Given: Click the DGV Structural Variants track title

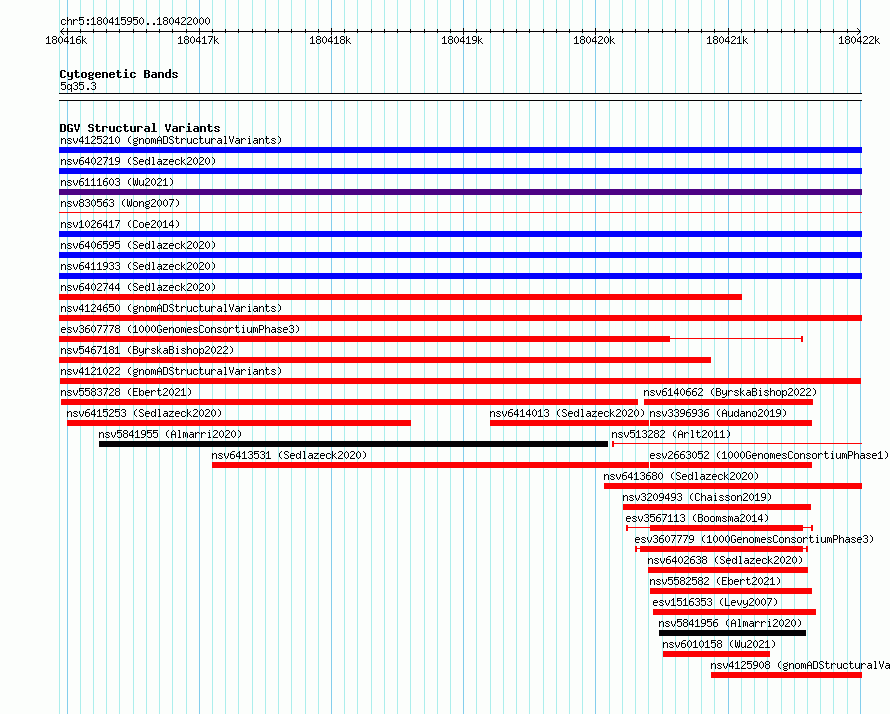Looking at the screenshot, I should point(140,128).
